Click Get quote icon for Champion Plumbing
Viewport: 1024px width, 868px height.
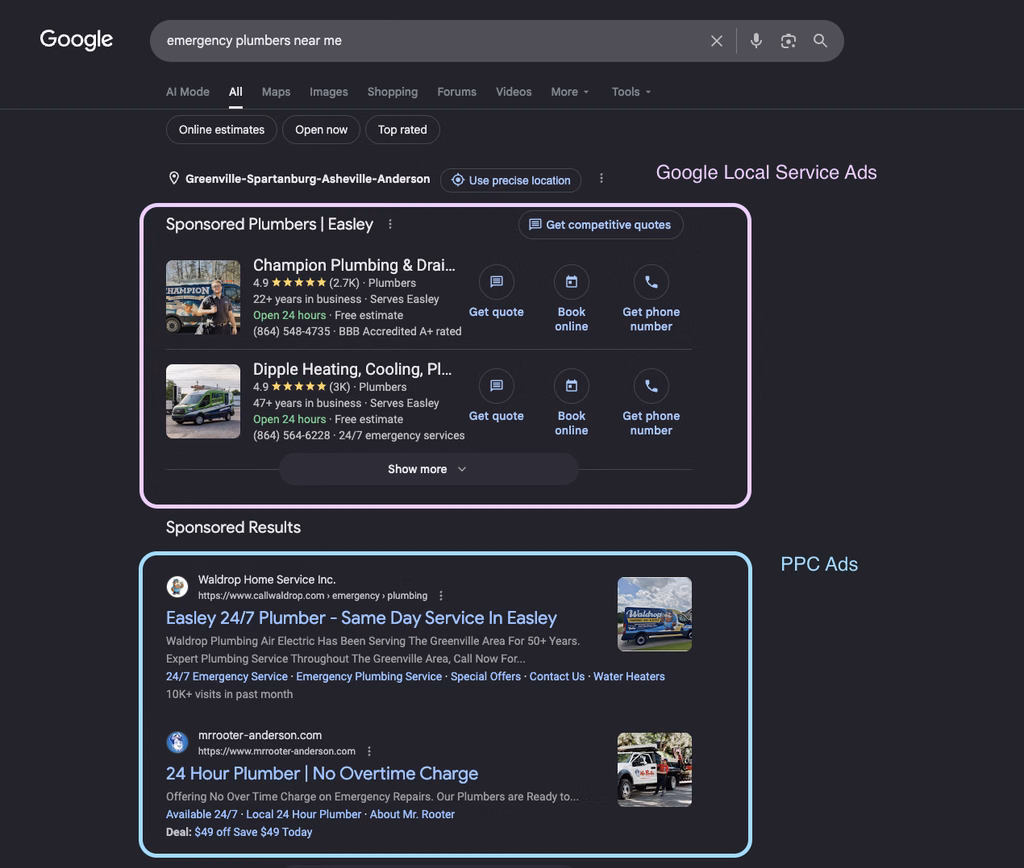(496, 281)
